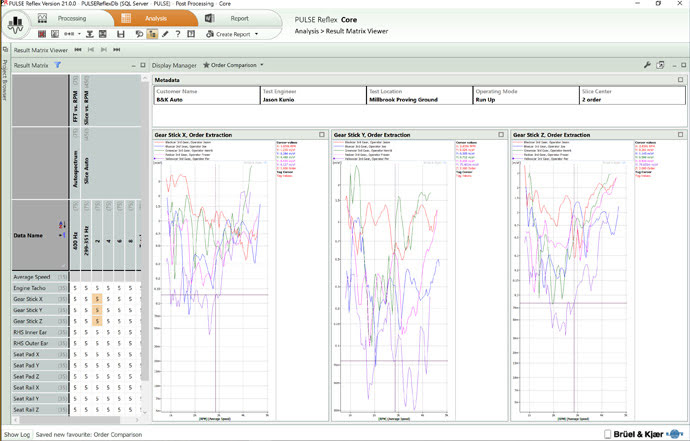
Task: Click the Customer Name metadata field B&K Auto
Action: click(207, 96)
